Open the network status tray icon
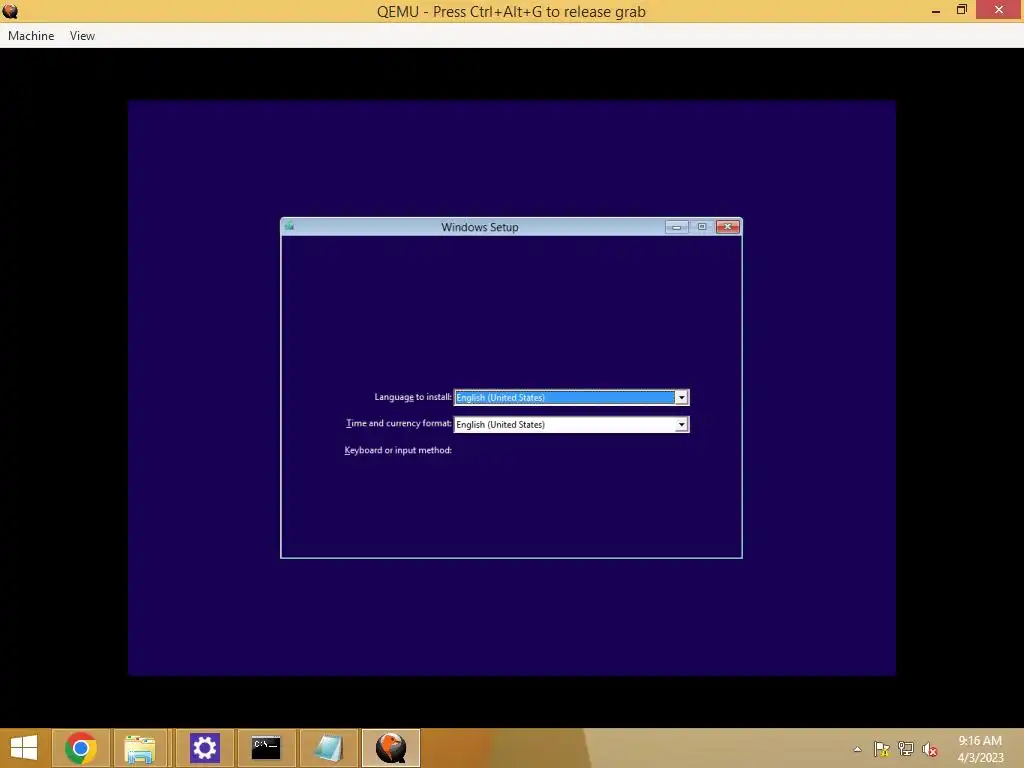The image size is (1024, 768). [x=906, y=749]
